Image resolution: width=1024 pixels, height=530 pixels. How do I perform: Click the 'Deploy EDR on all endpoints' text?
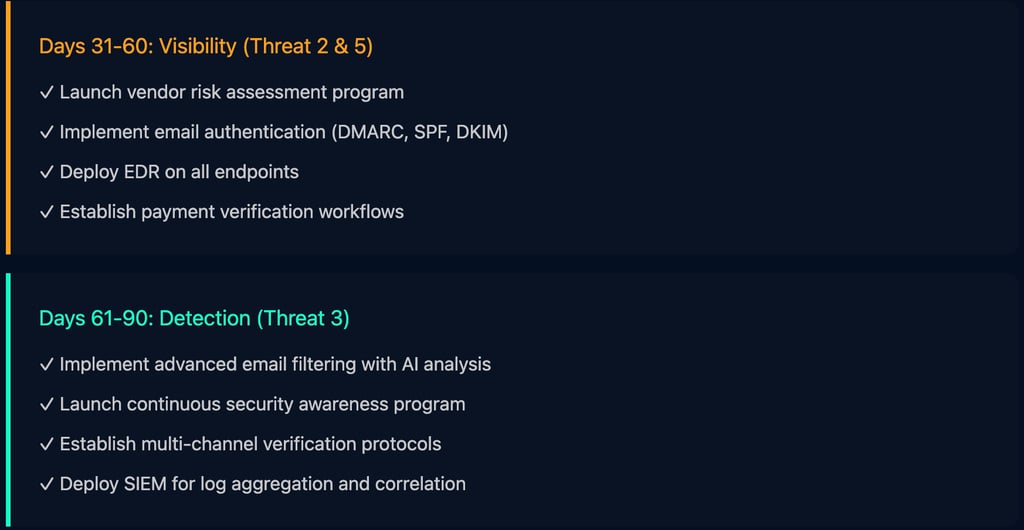click(x=179, y=173)
